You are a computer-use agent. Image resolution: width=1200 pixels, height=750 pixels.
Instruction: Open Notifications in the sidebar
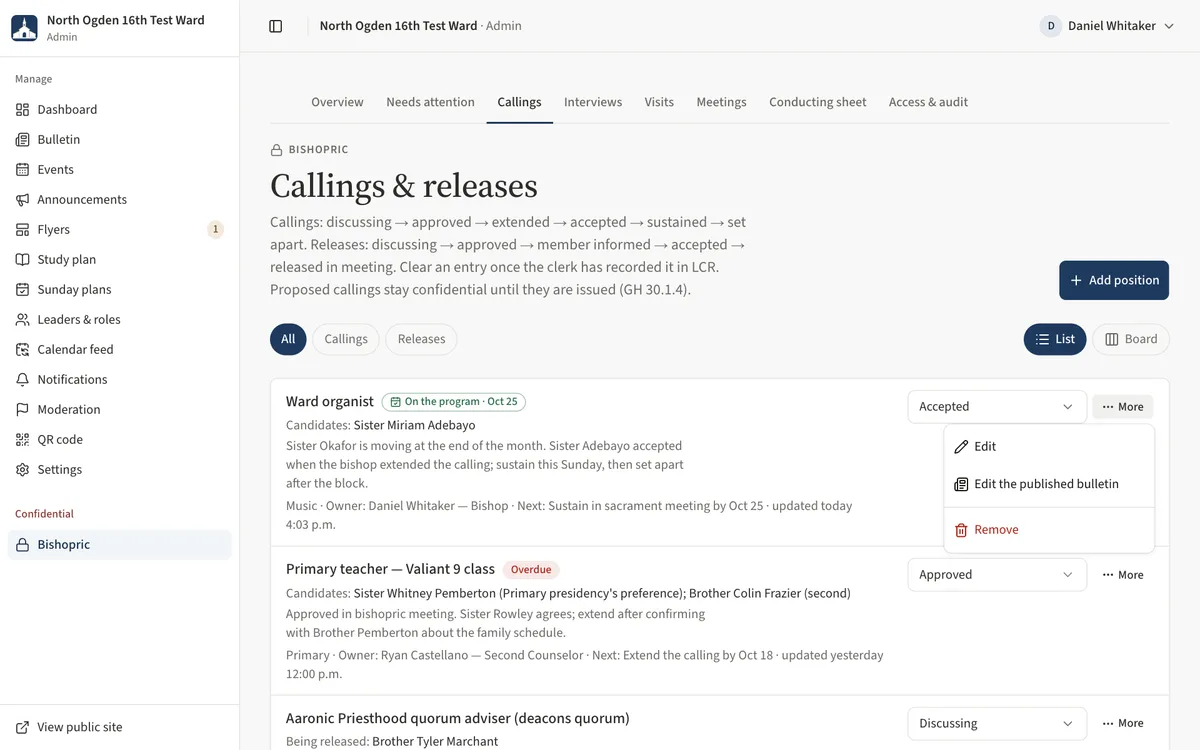point(120,379)
